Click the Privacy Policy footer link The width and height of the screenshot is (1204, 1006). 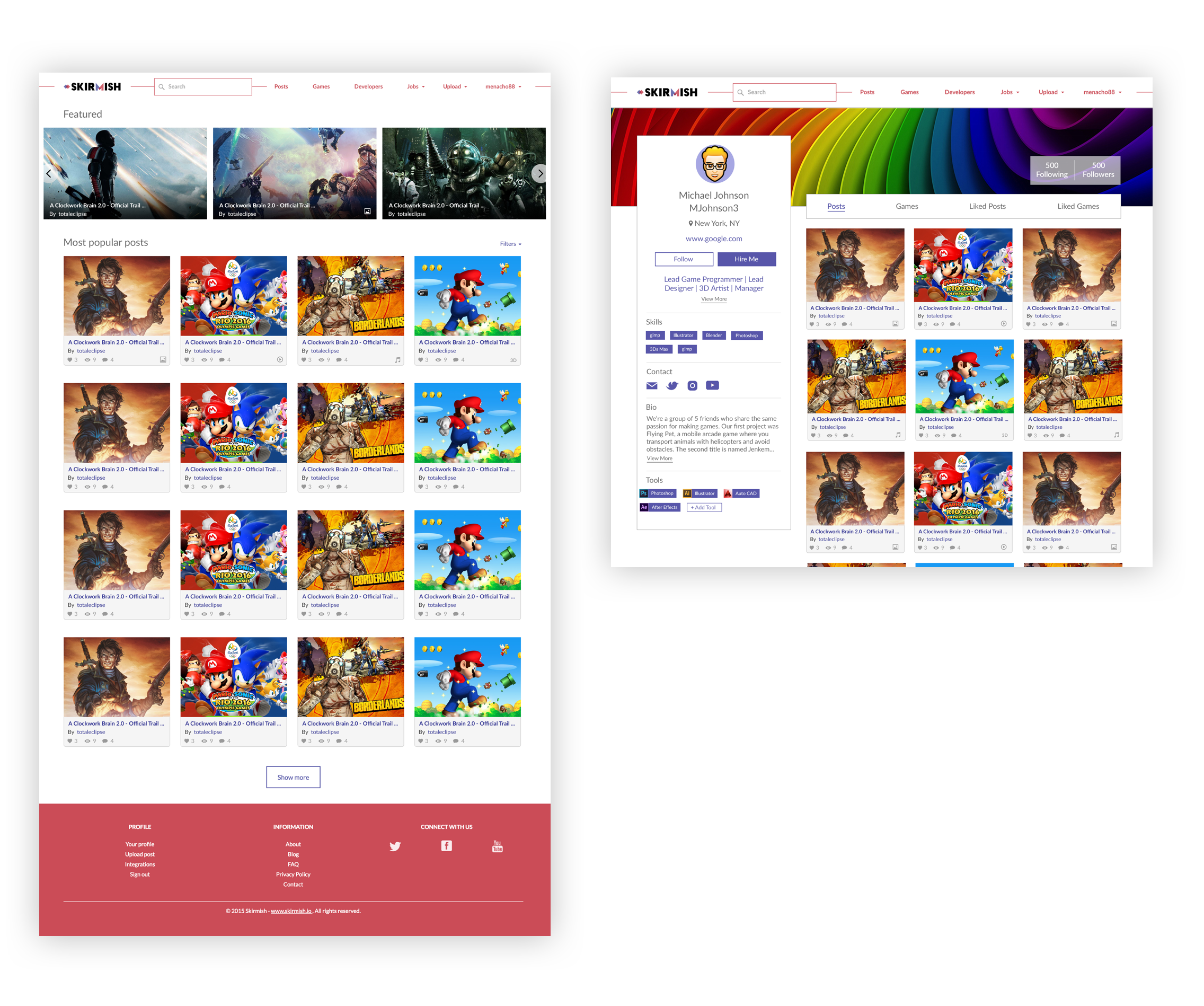point(293,874)
